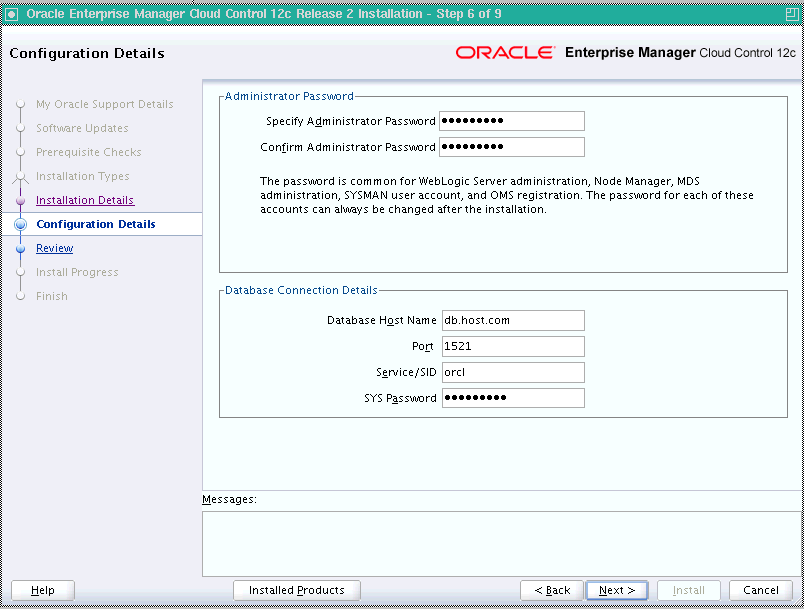Click the Next button
804x609 pixels.
point(616,590)
